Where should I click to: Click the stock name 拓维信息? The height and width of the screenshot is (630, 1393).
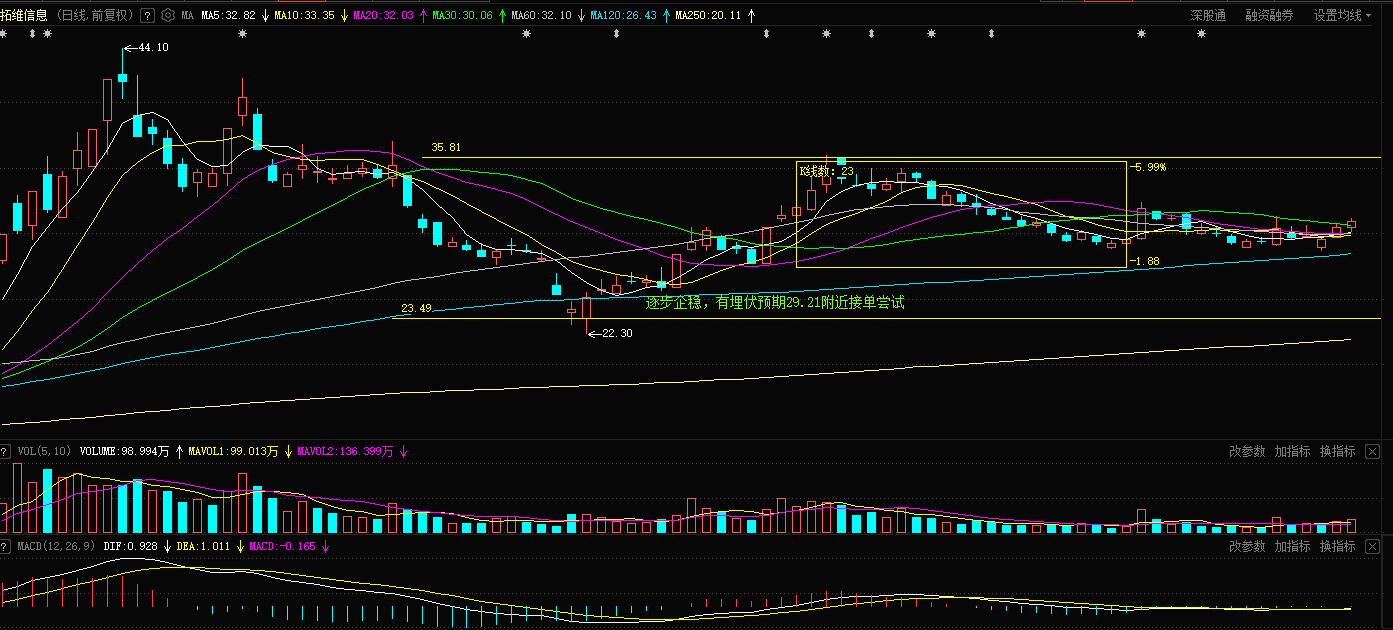[24, 15]
